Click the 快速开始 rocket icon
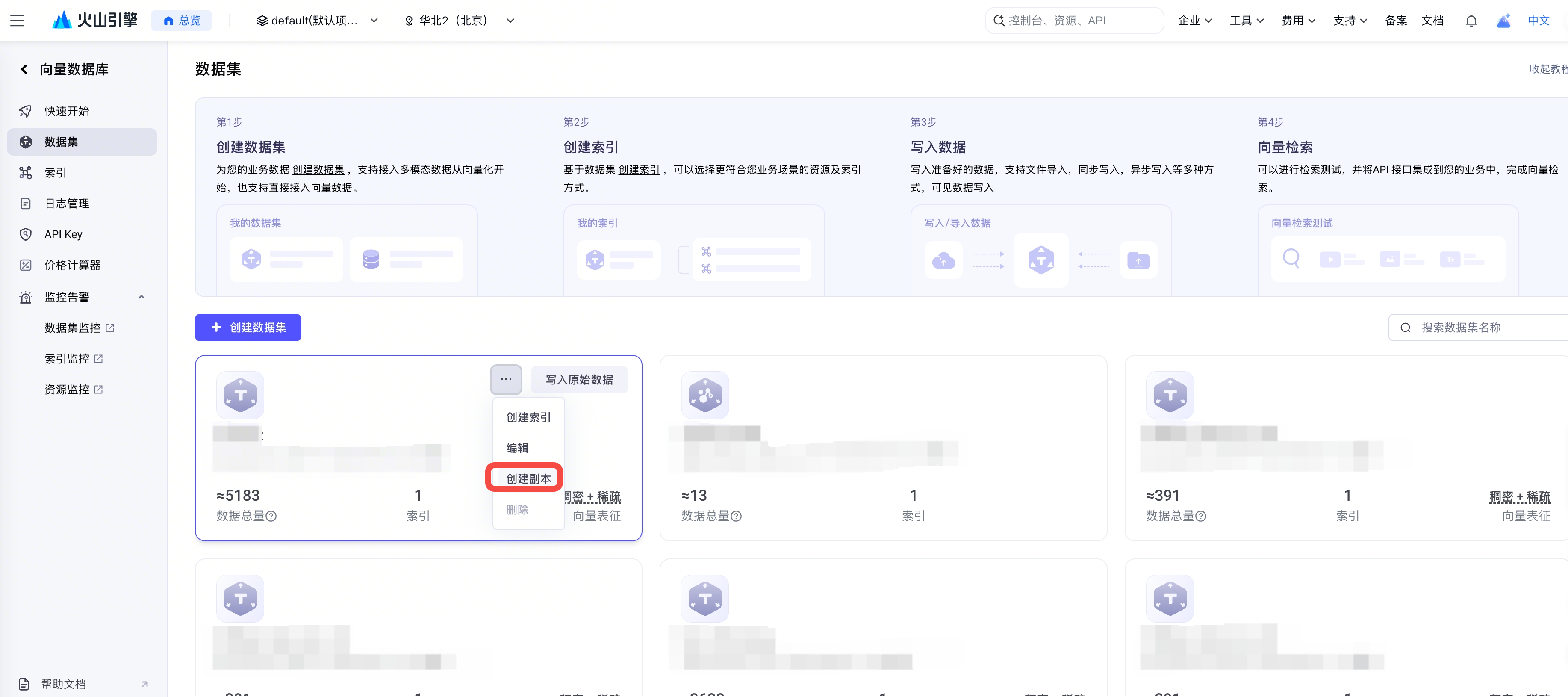 26,111
